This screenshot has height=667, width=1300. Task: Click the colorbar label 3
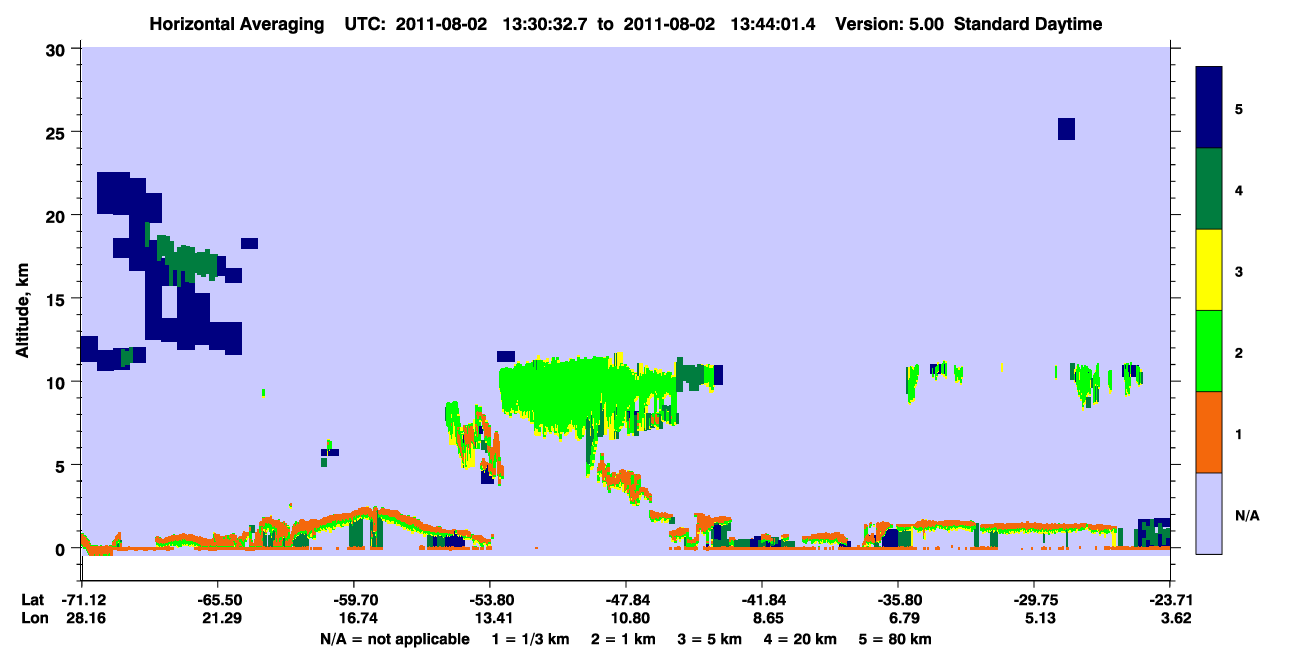point(1238,271)
